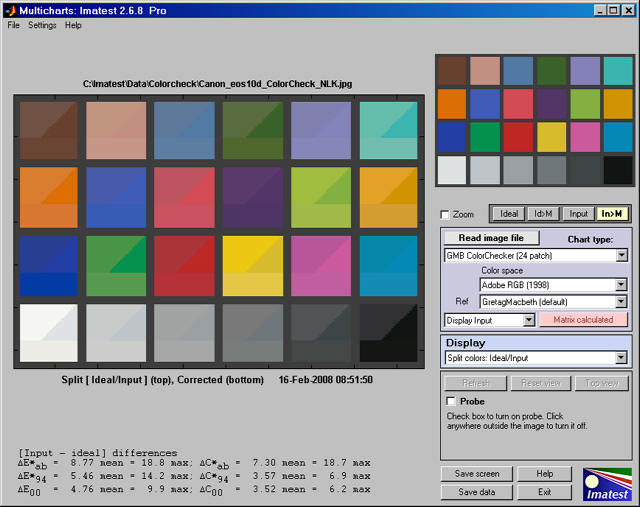Click the orange patch in main chart

point(49,198)
